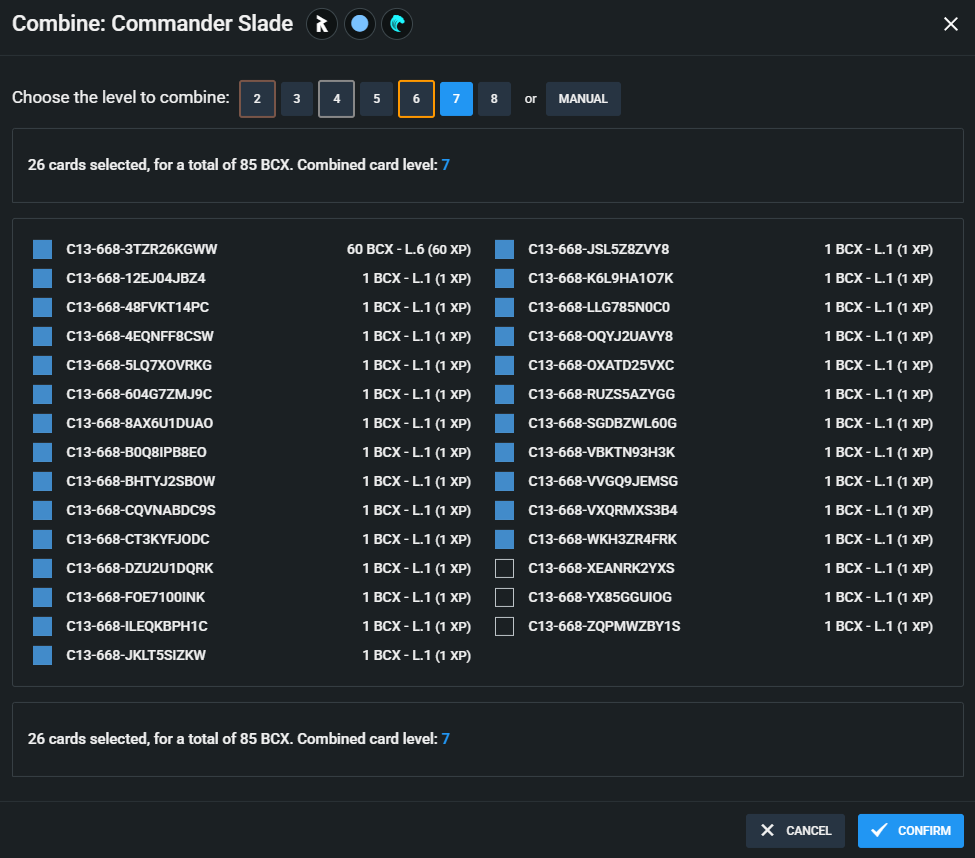
Task: Check the C13-668-XEANRK2YXS checkbox
Action: pos(504,568)
